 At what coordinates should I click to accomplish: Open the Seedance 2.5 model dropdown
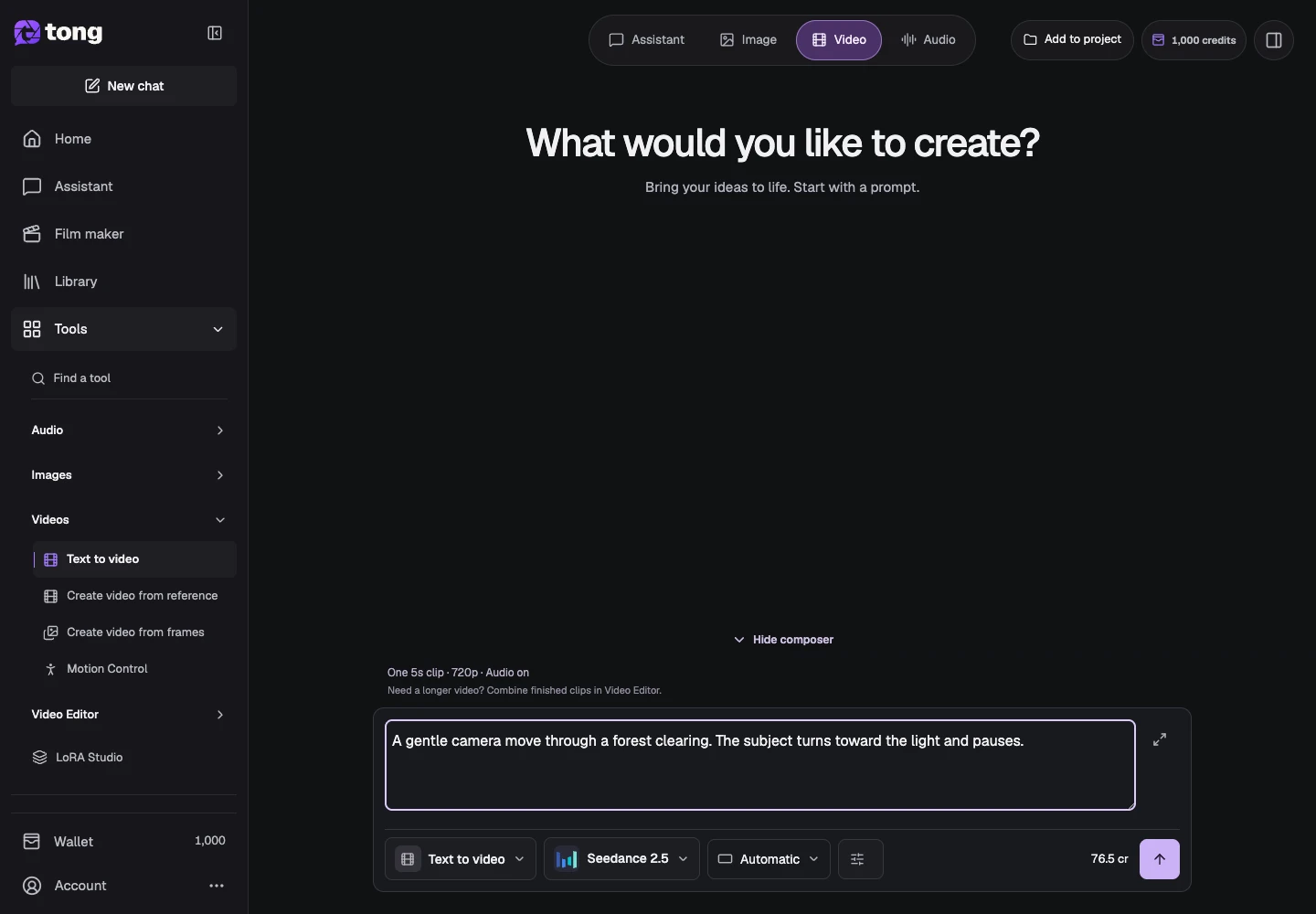point(621,859)
